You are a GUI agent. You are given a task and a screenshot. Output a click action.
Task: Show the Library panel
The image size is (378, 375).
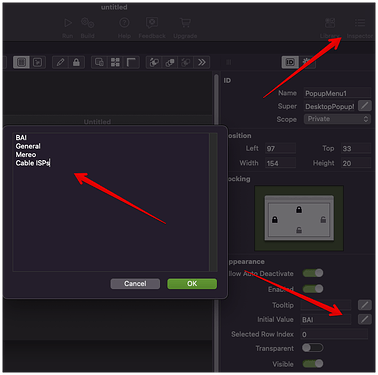click(x=330, y=23)
